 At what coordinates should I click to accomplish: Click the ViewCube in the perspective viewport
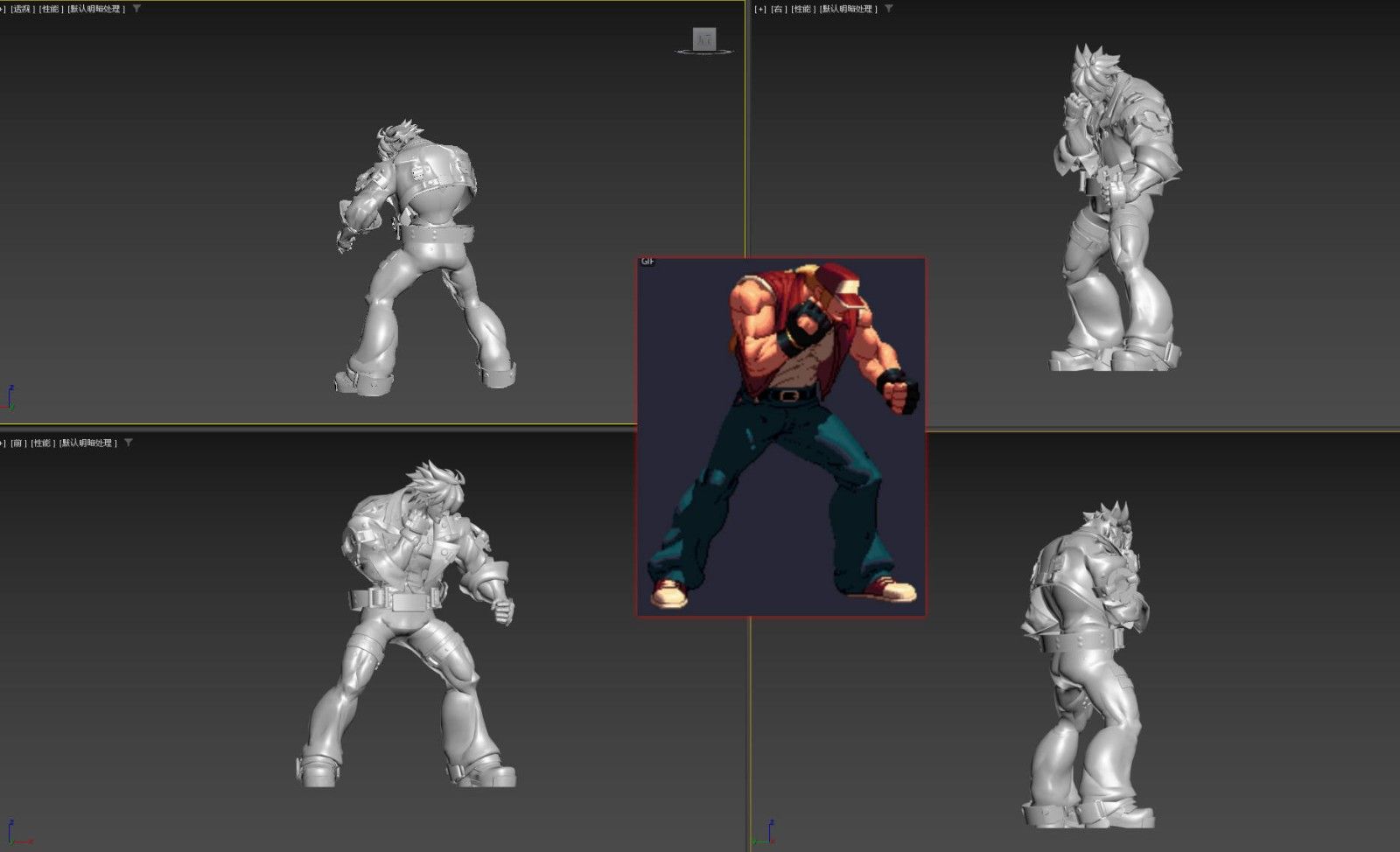pyautogui.click(x=704, y=40)
